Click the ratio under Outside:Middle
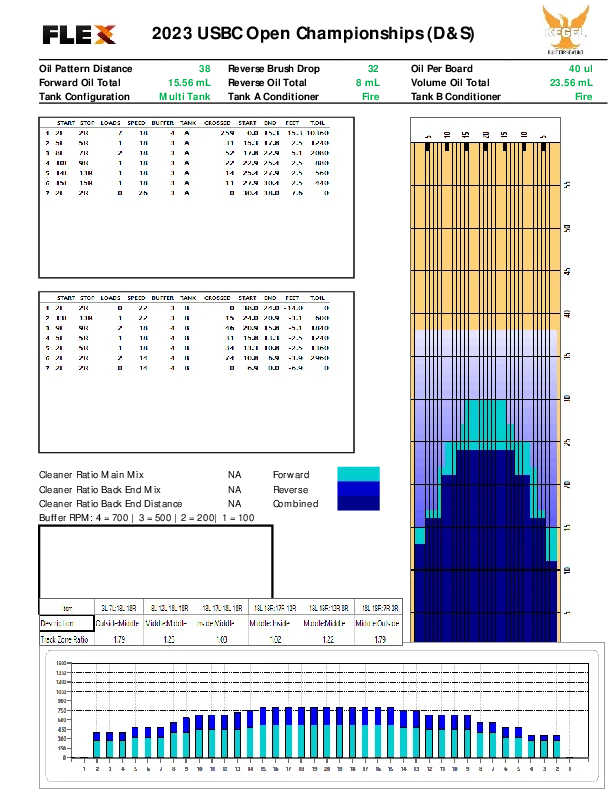 tap(119, 639)
